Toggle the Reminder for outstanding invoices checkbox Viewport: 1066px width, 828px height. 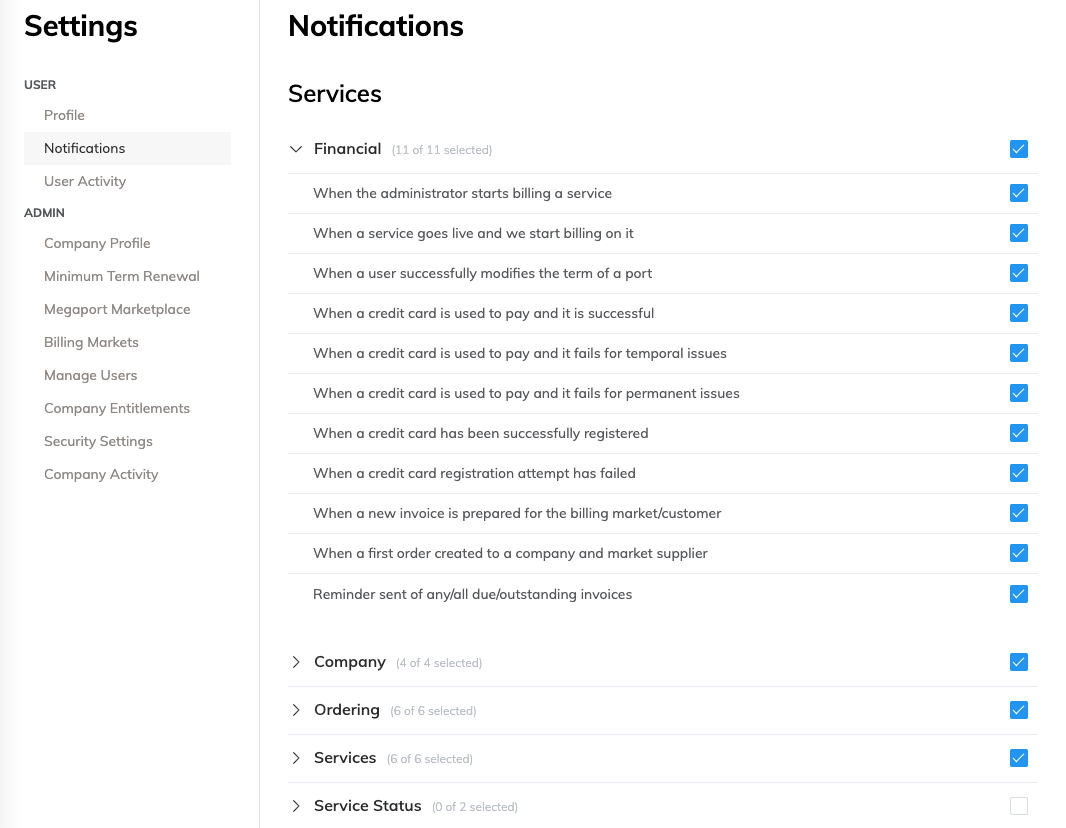[1018, 593]
